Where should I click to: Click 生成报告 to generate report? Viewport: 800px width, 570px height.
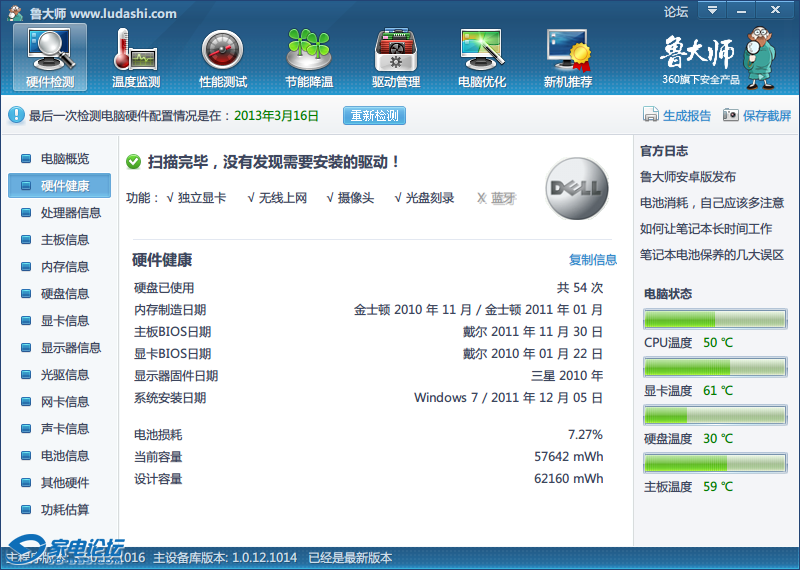[677, 116]
